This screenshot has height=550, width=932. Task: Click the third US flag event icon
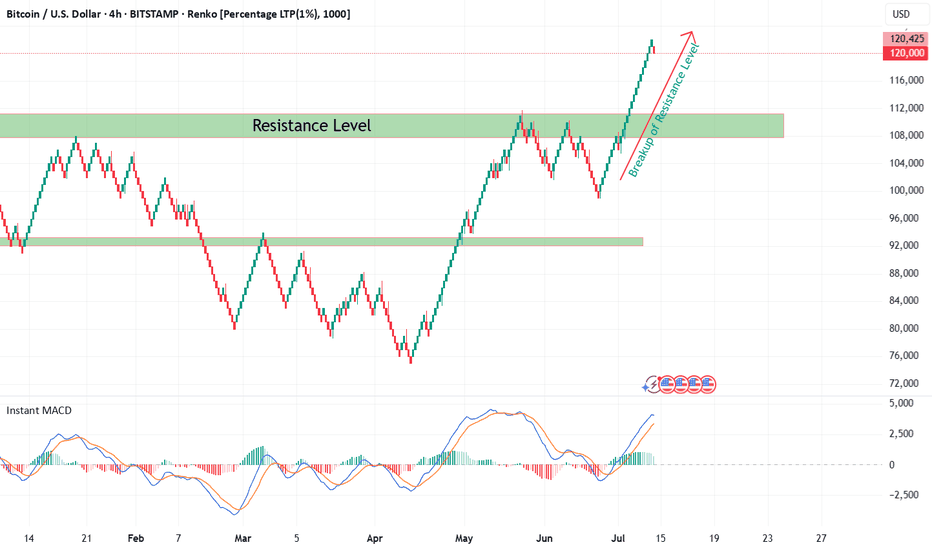coord(694,385)
